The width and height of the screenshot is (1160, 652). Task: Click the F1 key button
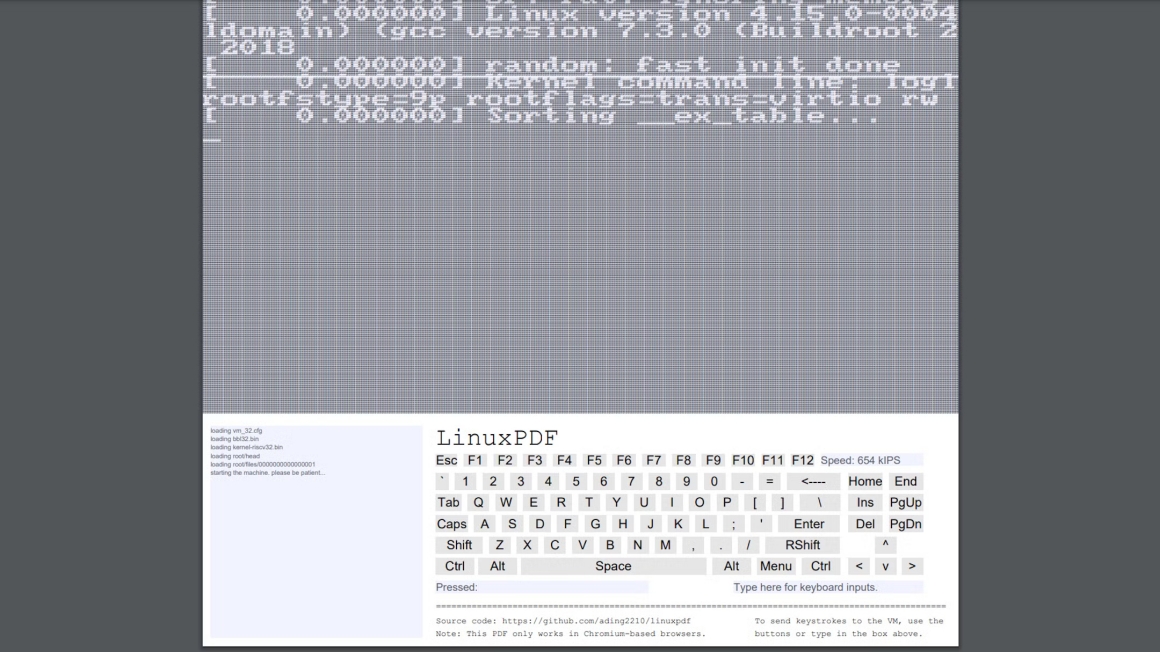click(475, 460)
